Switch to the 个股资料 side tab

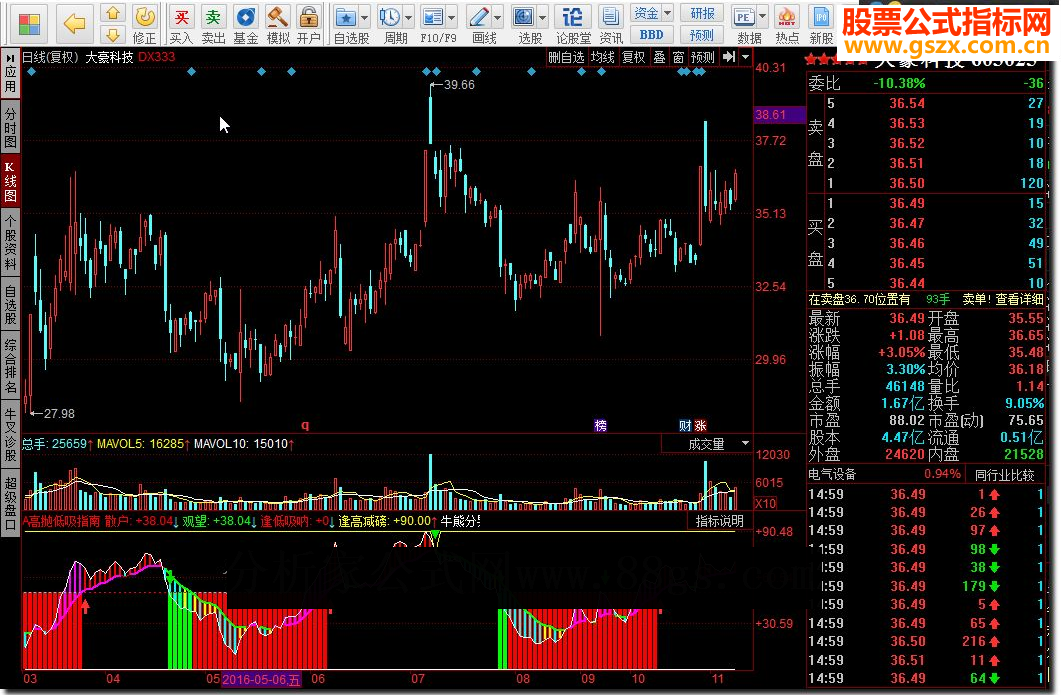[x=10, y=243]
